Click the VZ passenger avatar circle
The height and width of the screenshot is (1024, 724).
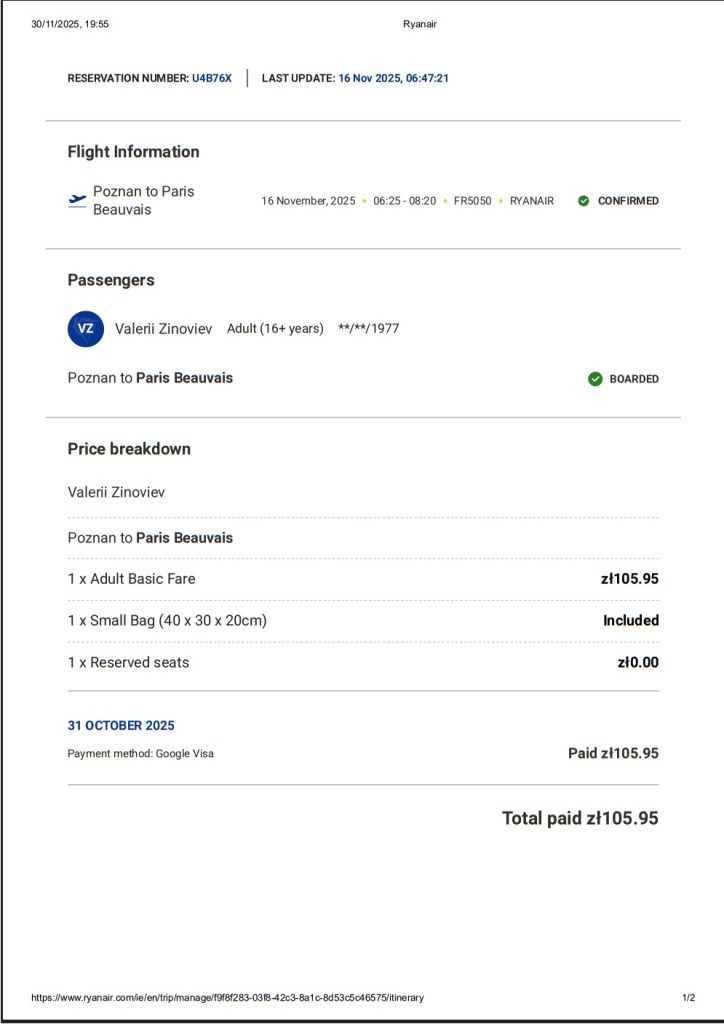[86, 328]
